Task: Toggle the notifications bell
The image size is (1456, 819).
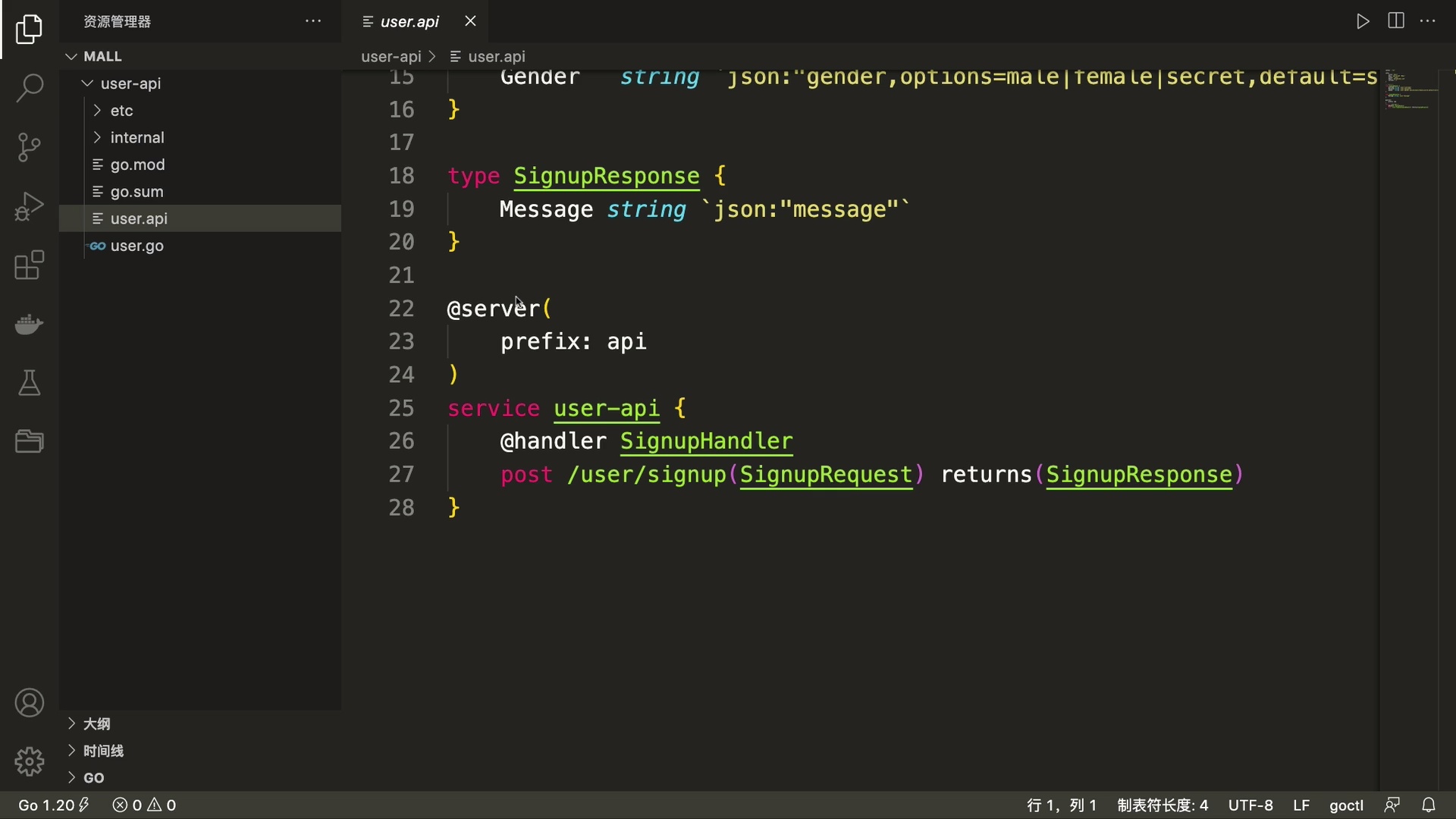Action: pos(1429,805)
